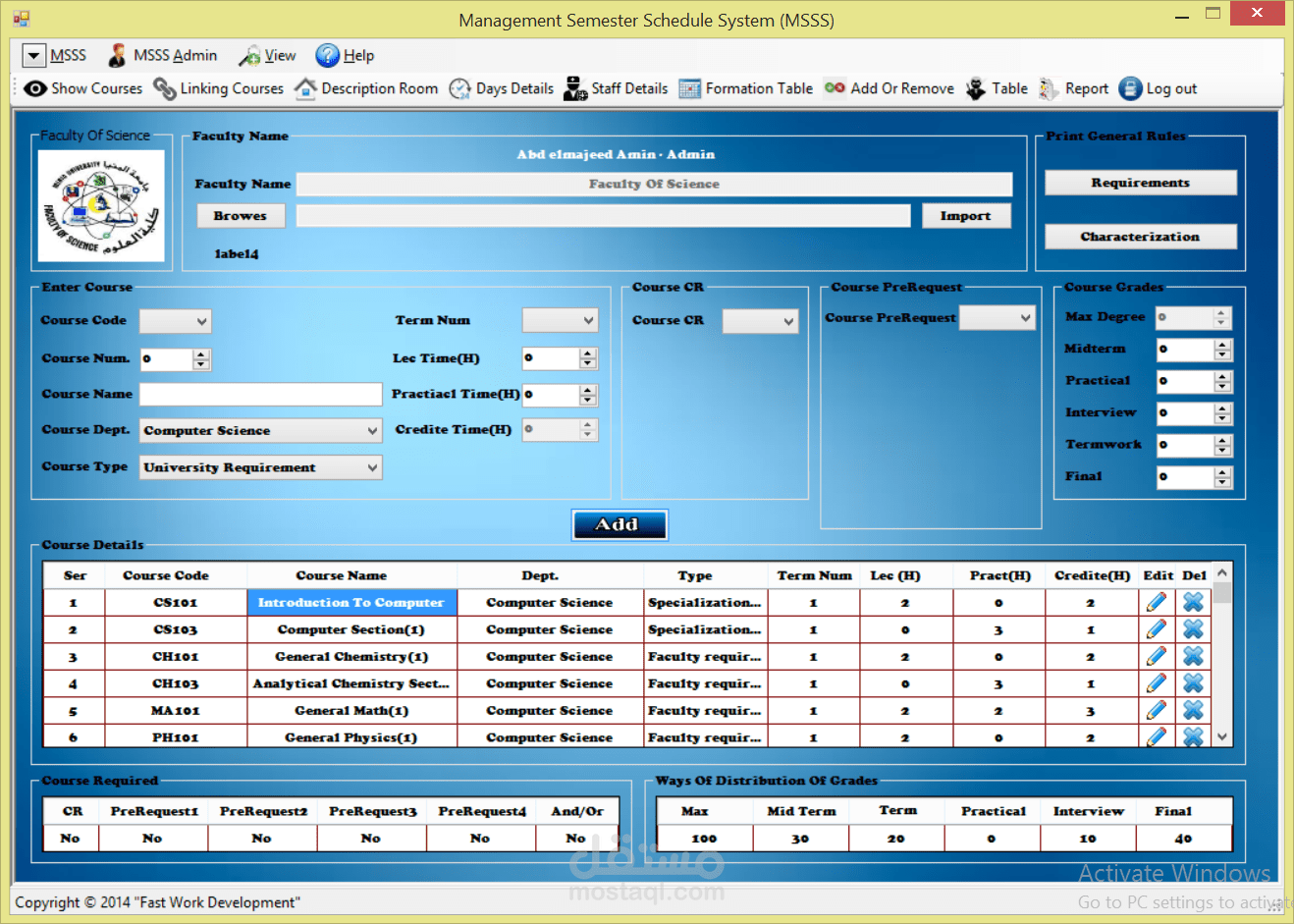Select the Computer Section(1) cell

351,629
